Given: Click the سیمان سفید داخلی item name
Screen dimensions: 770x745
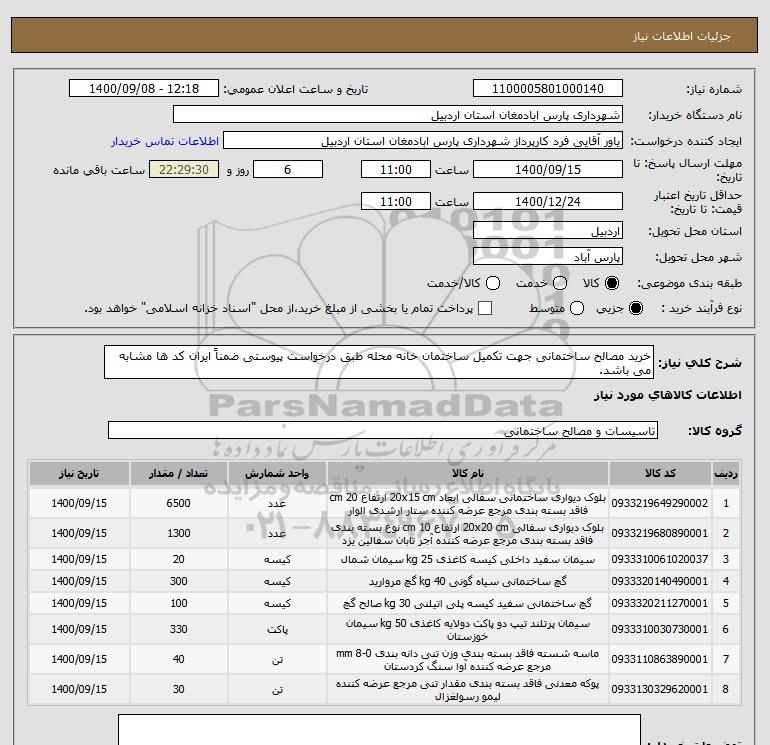Looking at the screenshot, I should tap(468, 559).
